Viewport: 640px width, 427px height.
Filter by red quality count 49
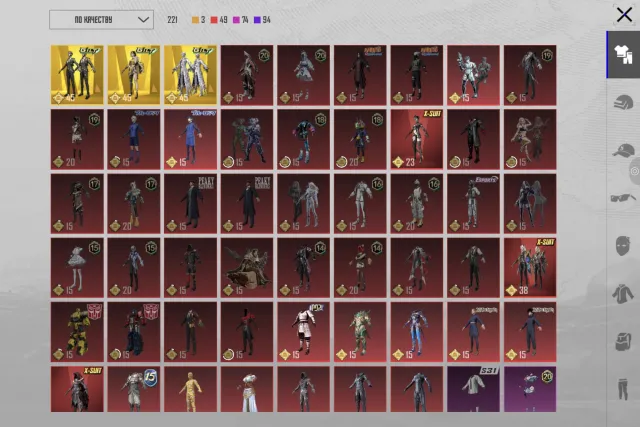[x=219, y=20]
